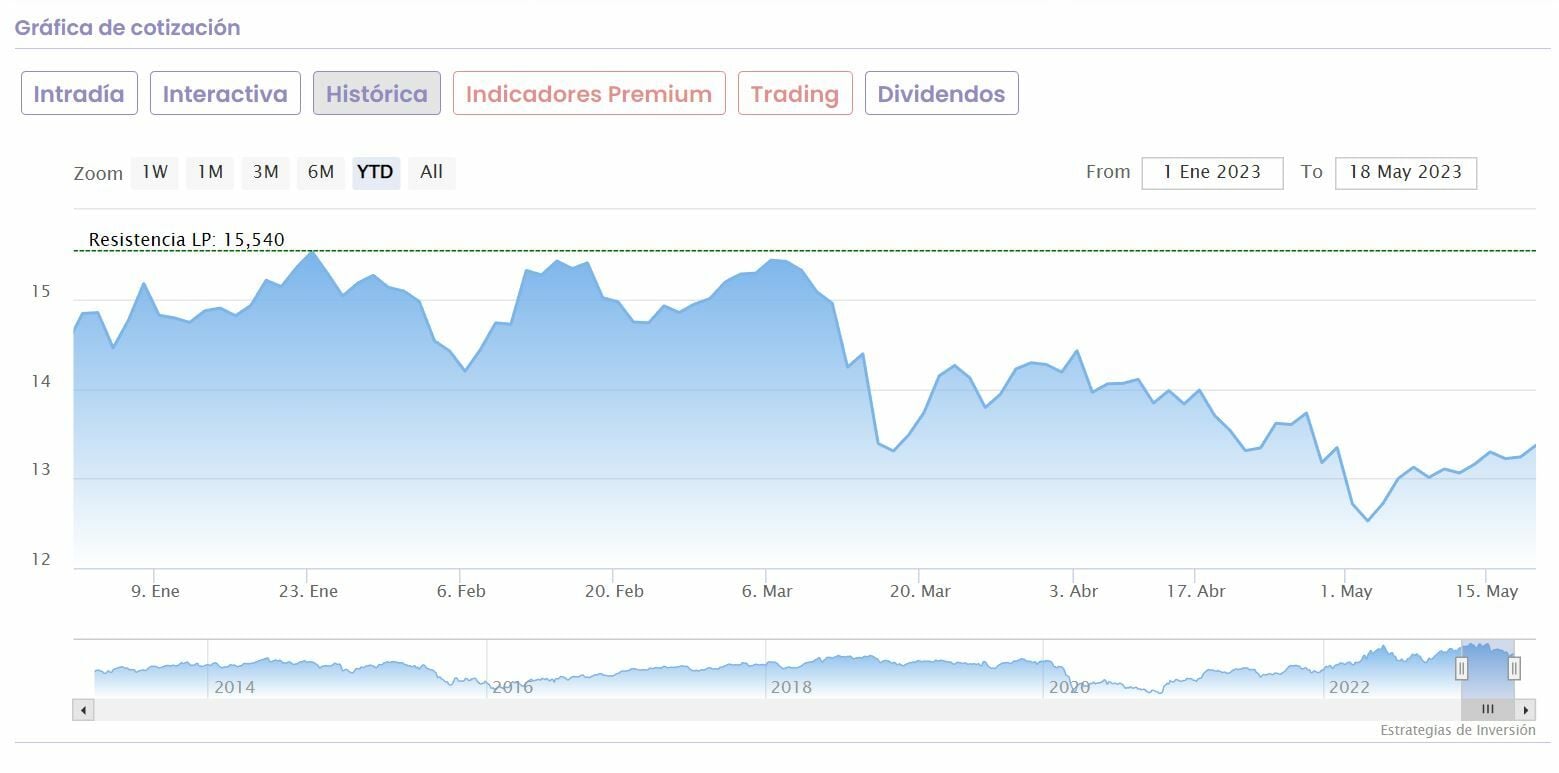
Task: Choose the 3M zoom range
Action: 265,172
